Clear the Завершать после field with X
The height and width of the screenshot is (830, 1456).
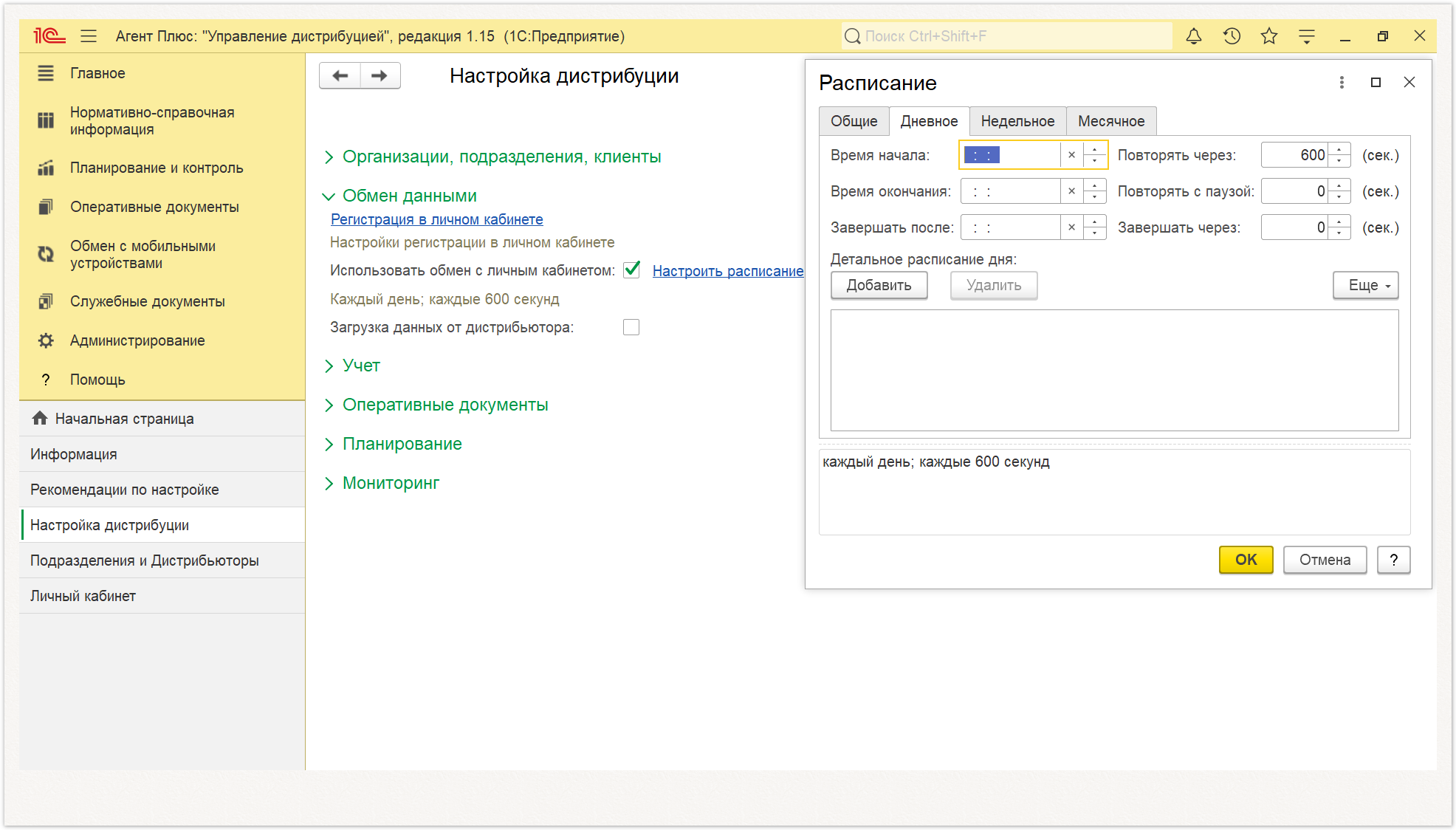coord(1071,227)
